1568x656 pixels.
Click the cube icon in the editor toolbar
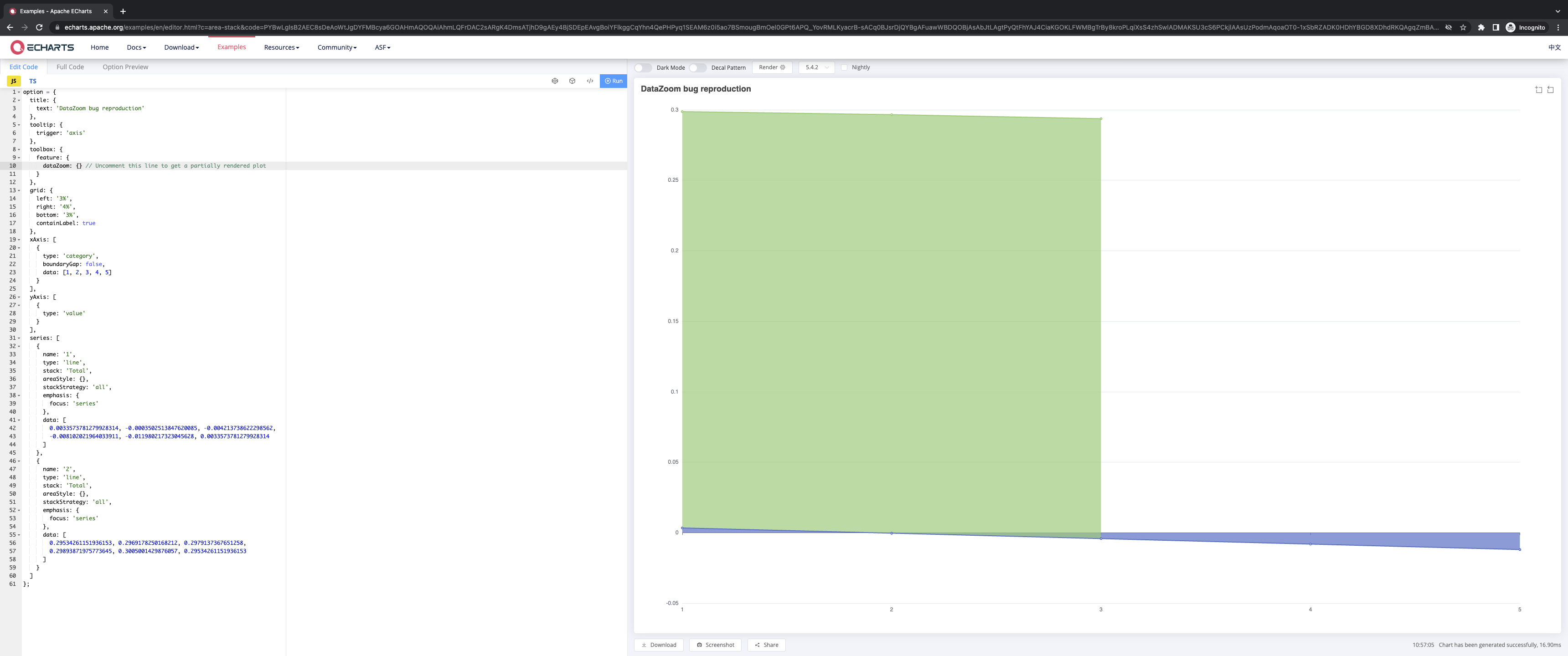pos(572,80)
